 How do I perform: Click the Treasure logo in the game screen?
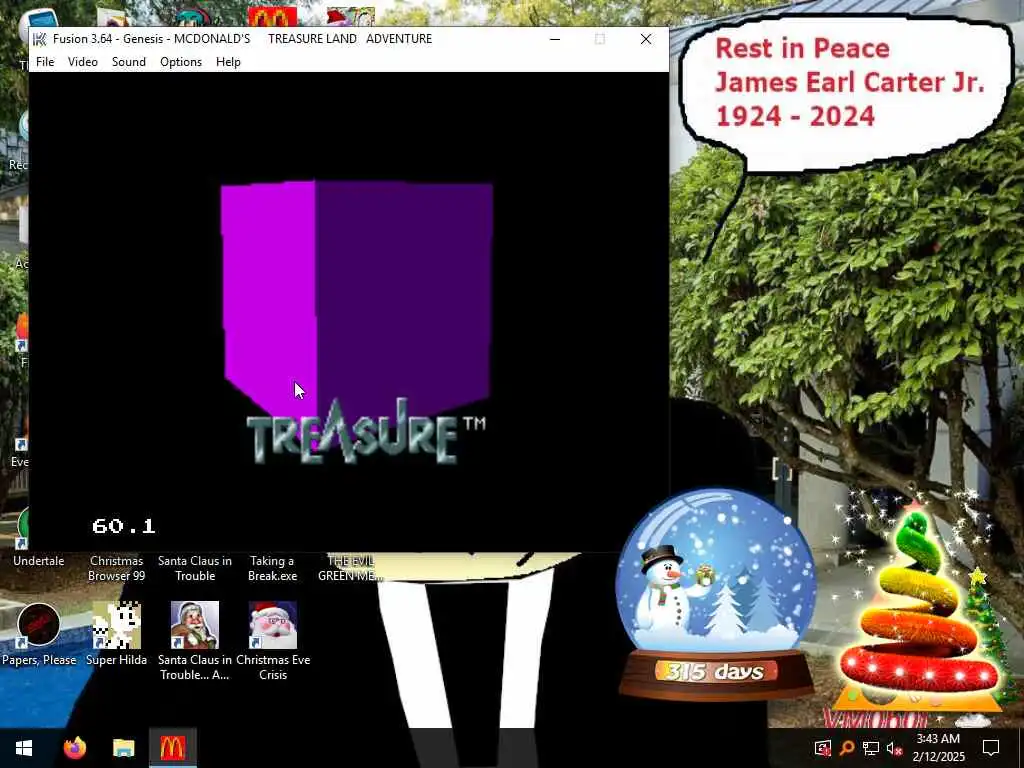[366, 432]
